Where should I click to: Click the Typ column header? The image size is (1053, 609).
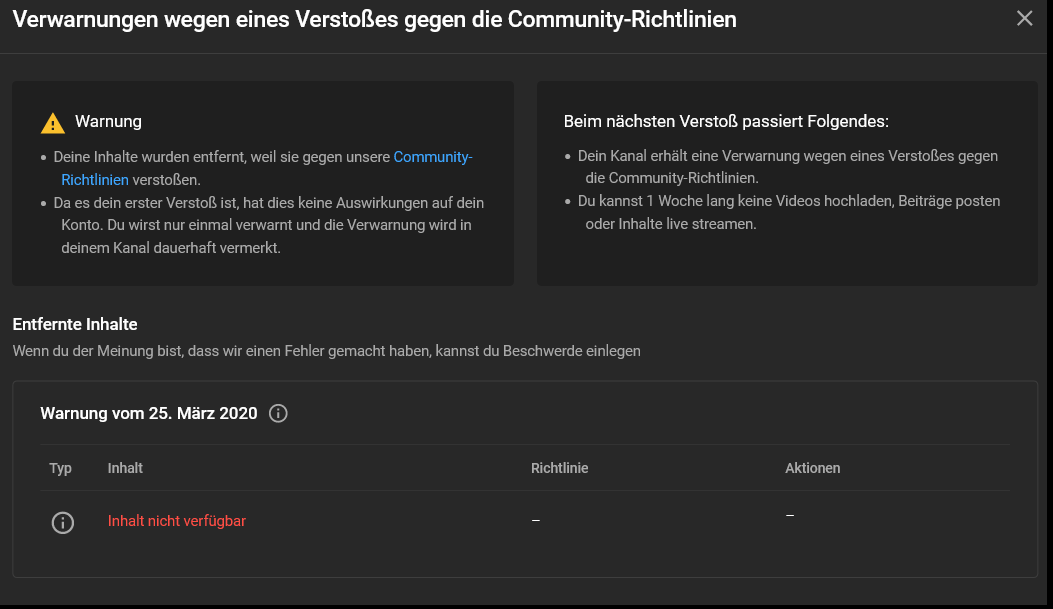(61, 468)
